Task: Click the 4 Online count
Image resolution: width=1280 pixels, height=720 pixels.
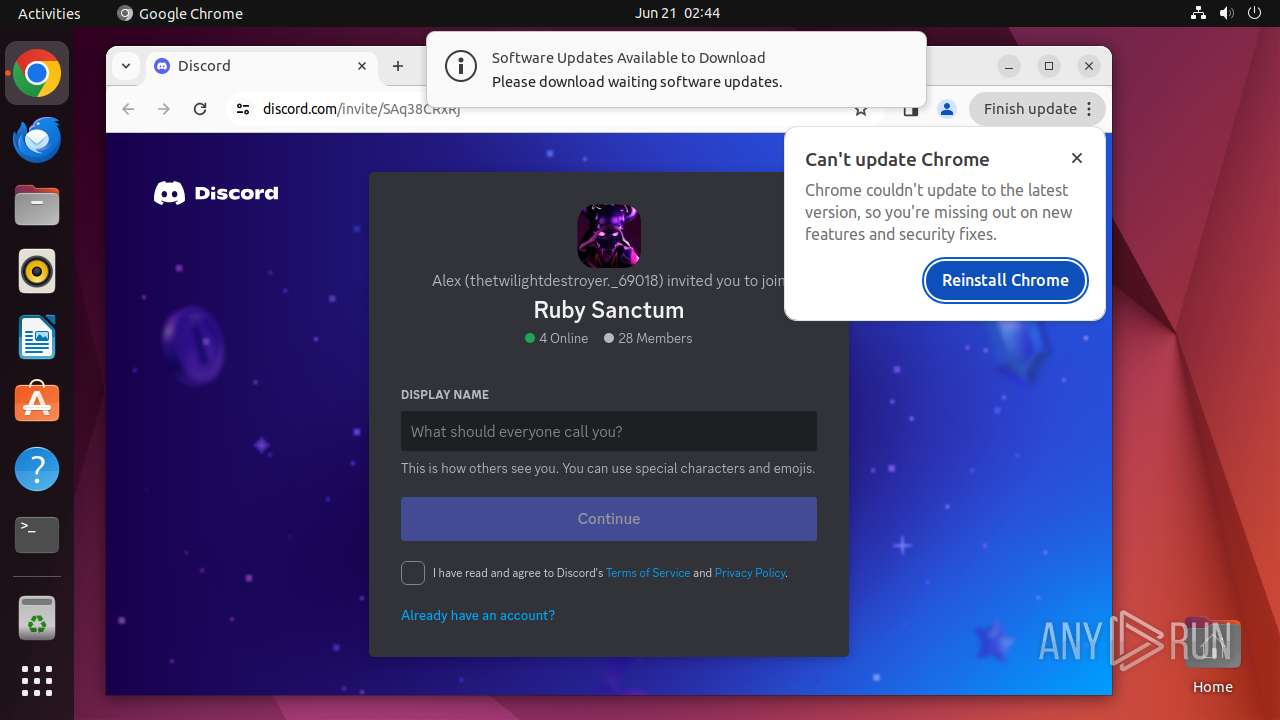Action: point(557,338)
